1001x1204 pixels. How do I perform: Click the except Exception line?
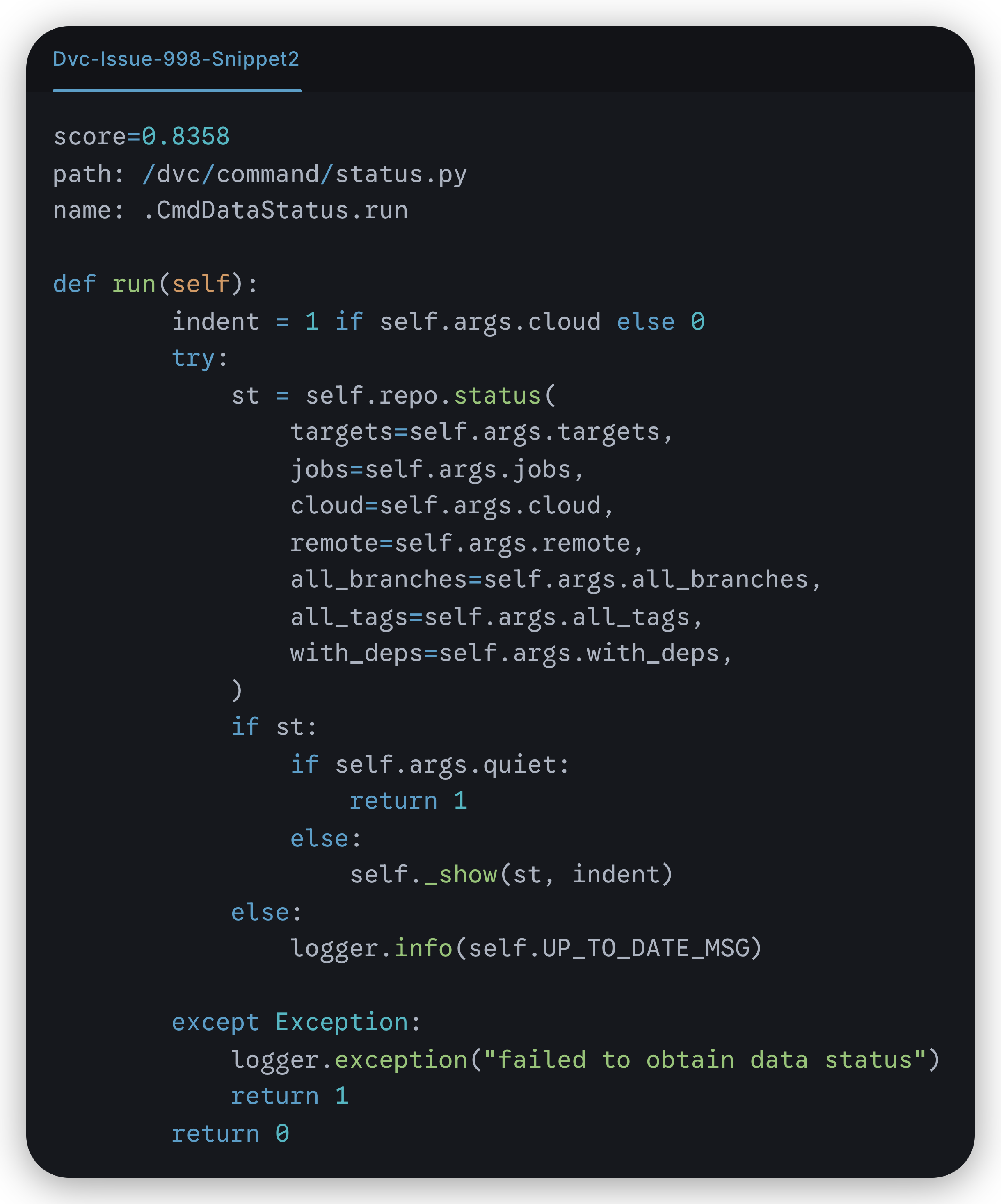(x=296, y=1022)
